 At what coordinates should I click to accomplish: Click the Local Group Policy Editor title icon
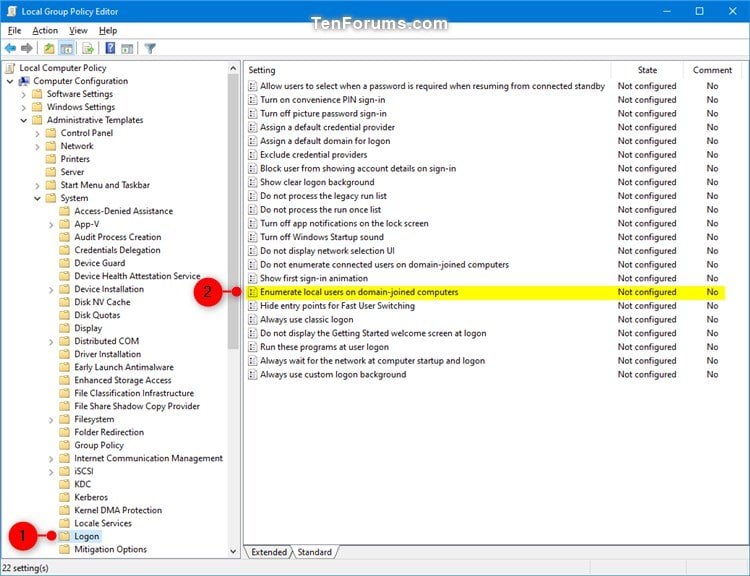click(x=11, y=11)
